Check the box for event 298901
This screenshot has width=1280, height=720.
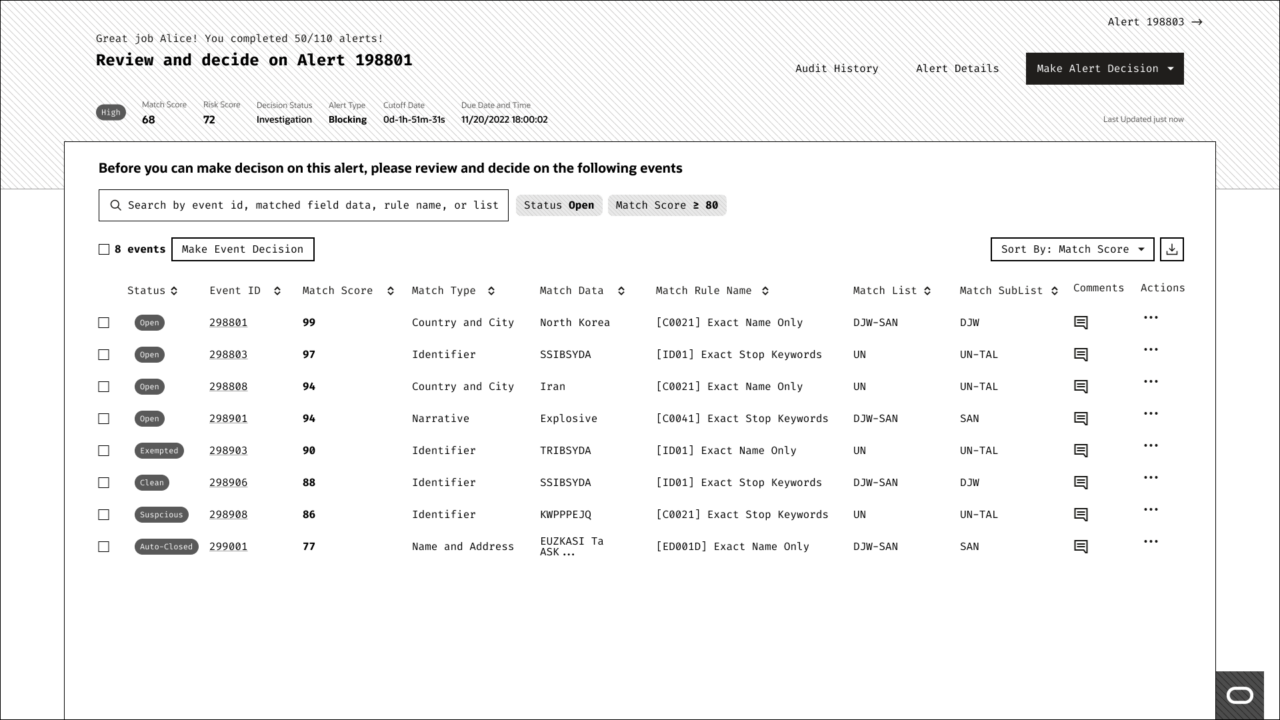[x=104, y=419]
